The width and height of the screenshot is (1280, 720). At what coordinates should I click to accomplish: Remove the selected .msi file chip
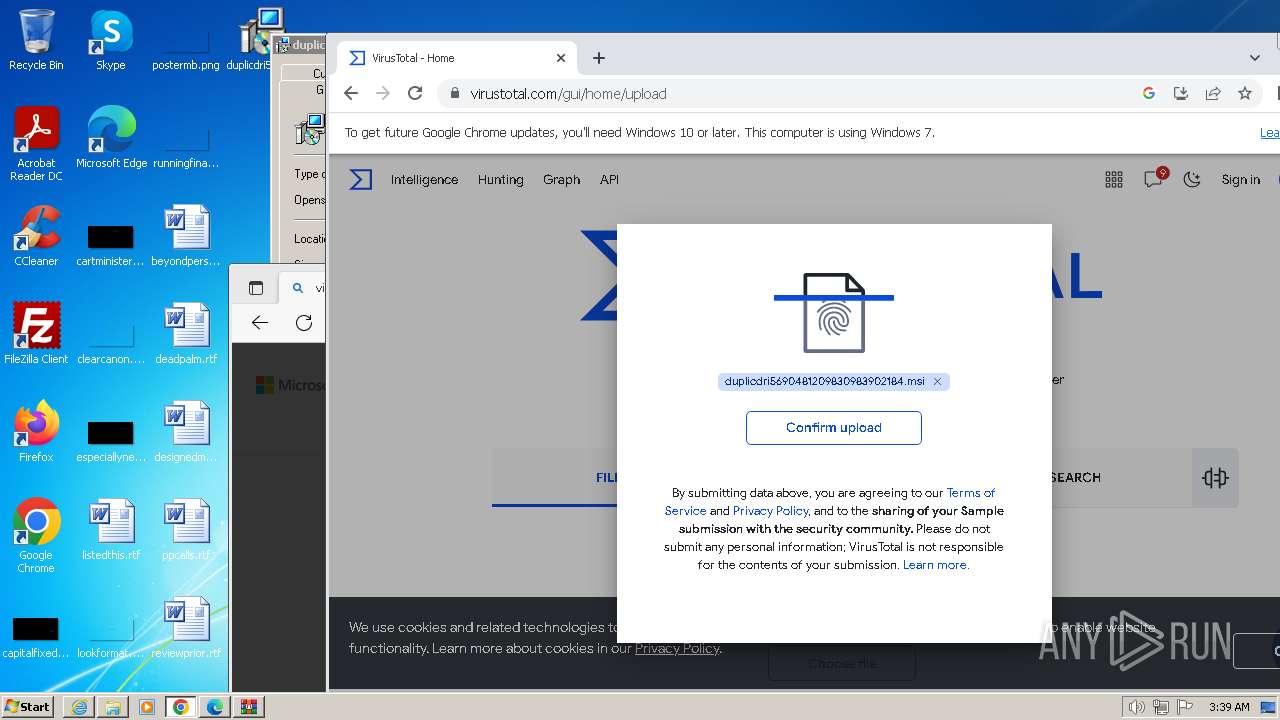(x=937, y=381)
